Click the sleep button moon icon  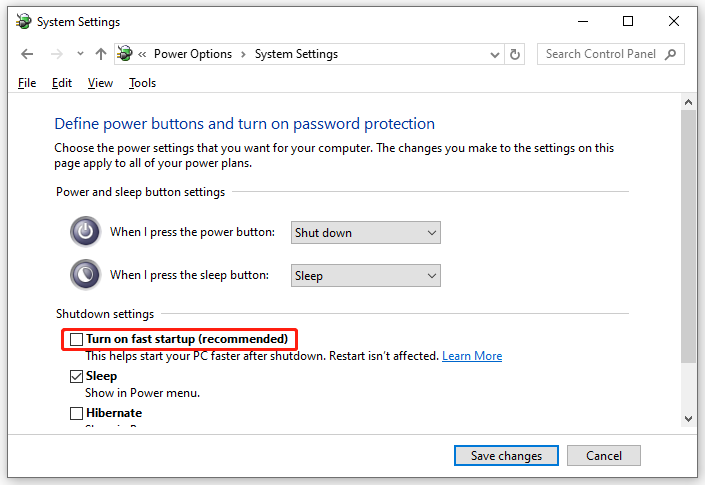coord(85,275)
